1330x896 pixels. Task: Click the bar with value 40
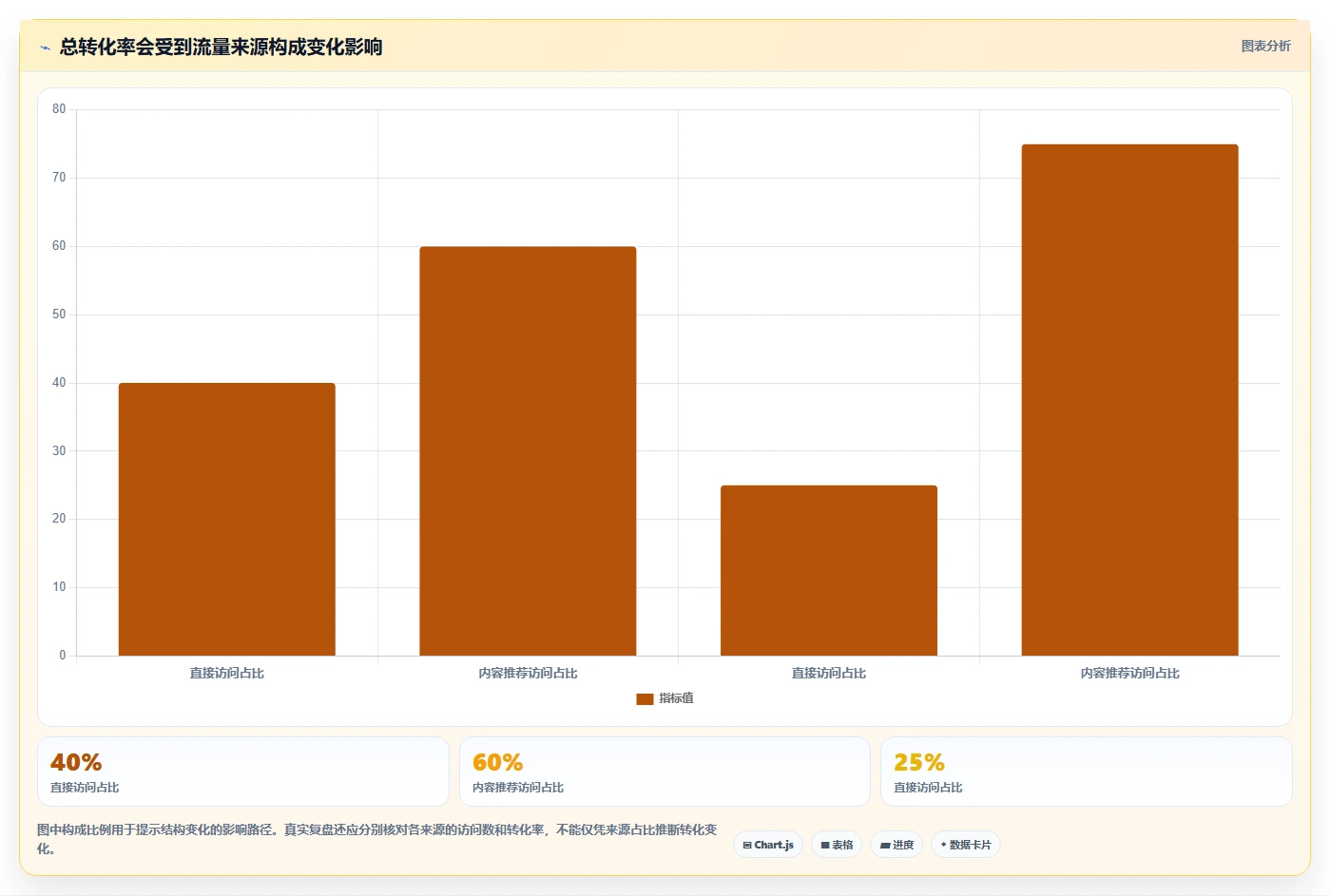tap(227, 519)
